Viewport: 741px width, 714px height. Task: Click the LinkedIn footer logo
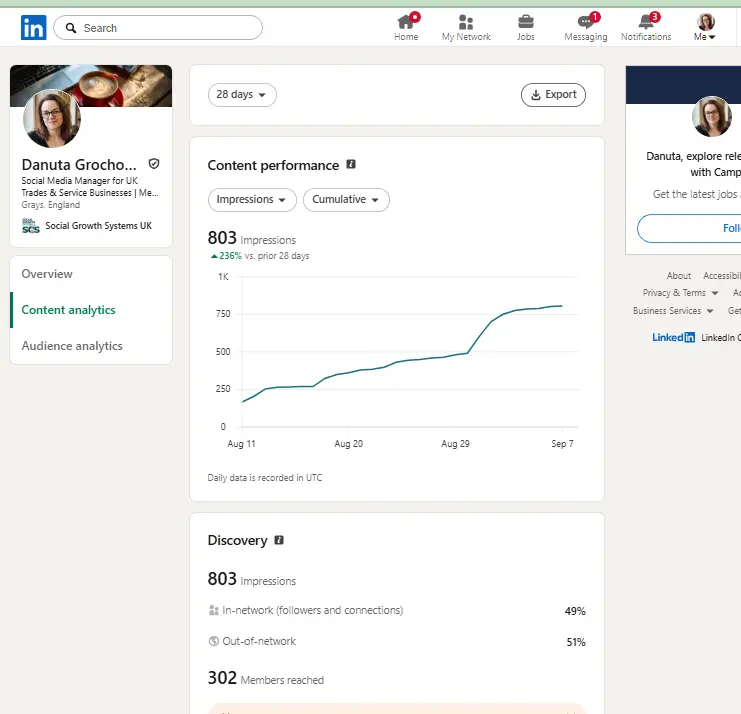(673, 337)
